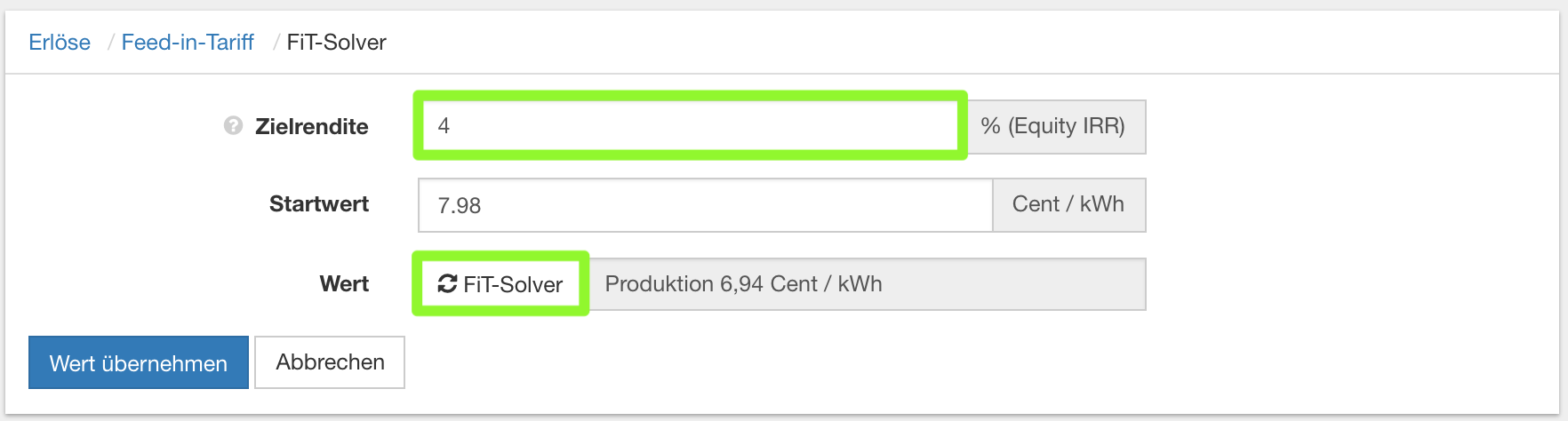Focus the Startwert input showing 7.98
Image resolution: width=1568 pixels, height=421 pixels.
point(705,205)
